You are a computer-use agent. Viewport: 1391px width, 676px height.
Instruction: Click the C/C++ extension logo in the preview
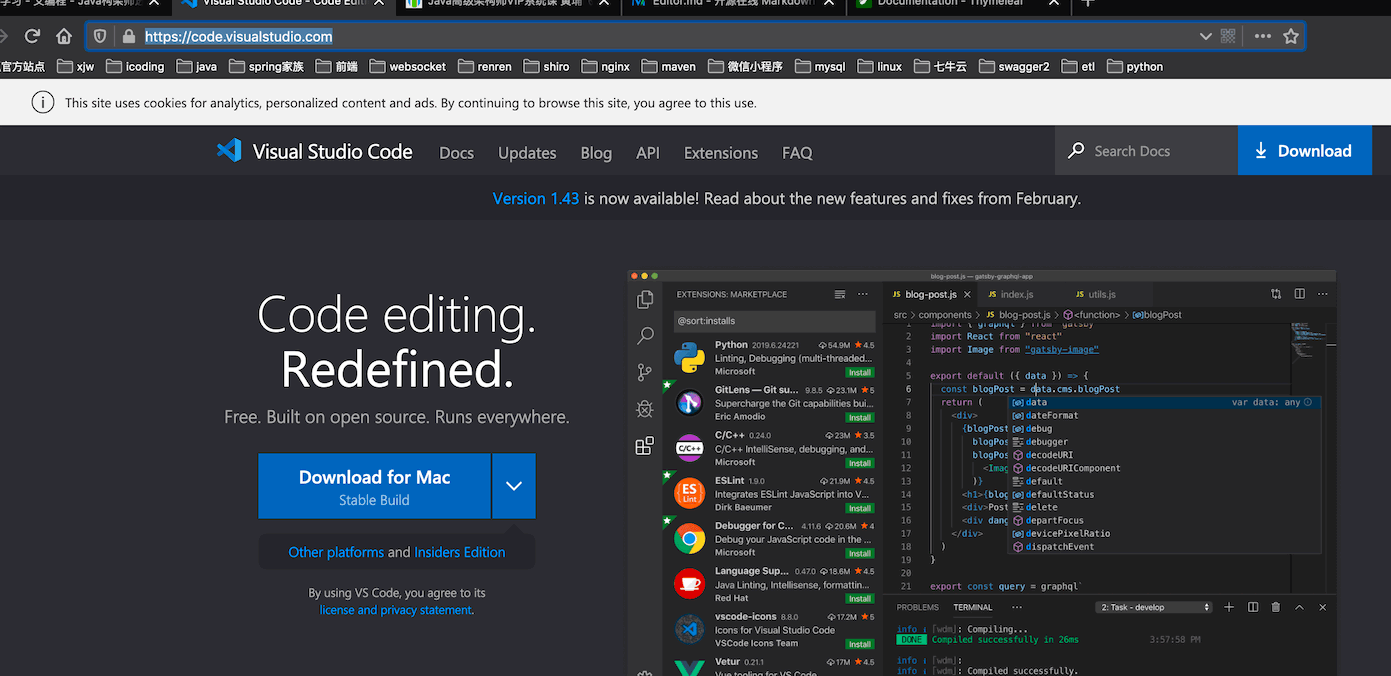[689, 448]
